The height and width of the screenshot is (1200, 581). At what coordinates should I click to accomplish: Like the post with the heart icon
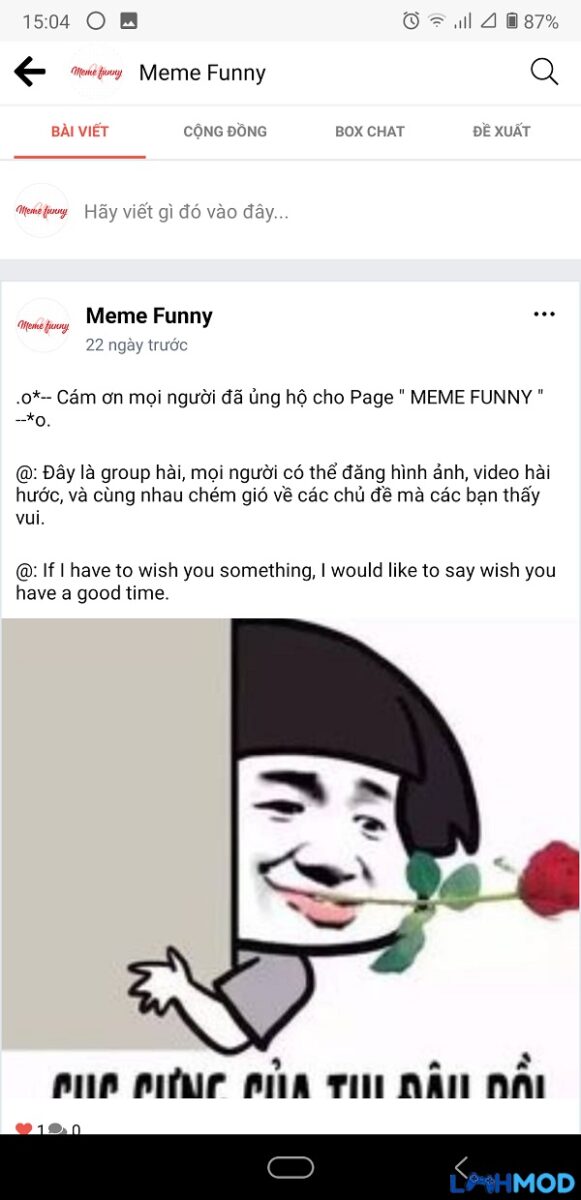(23, 1130)
